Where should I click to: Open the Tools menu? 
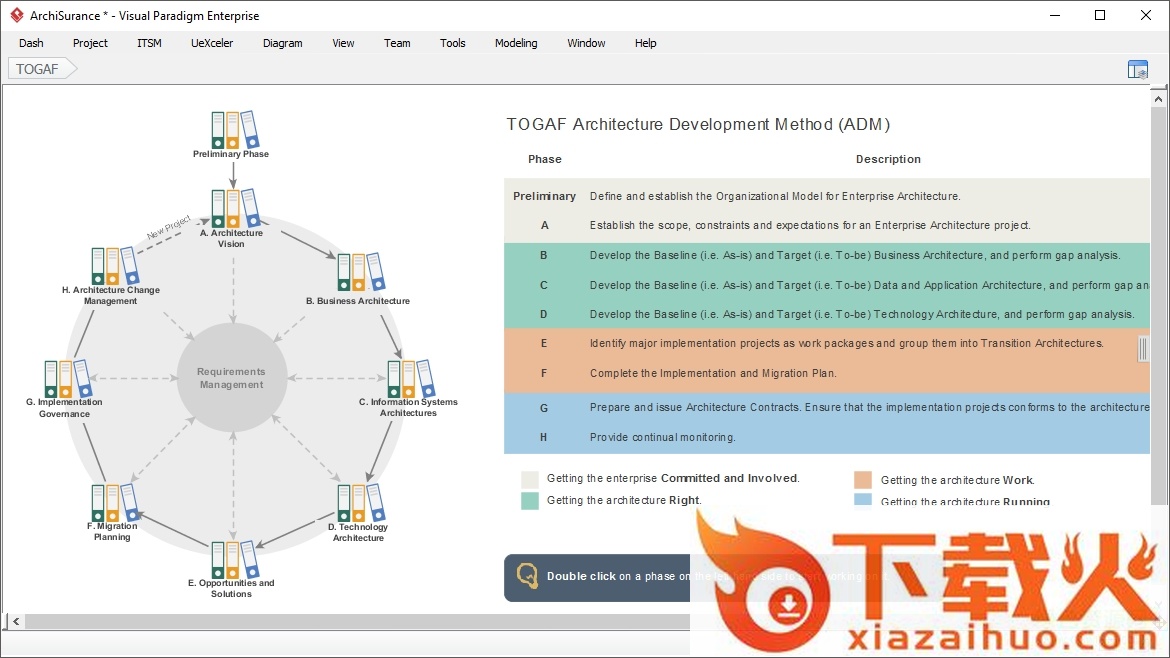pyautogui.click(x=453, y=43)
